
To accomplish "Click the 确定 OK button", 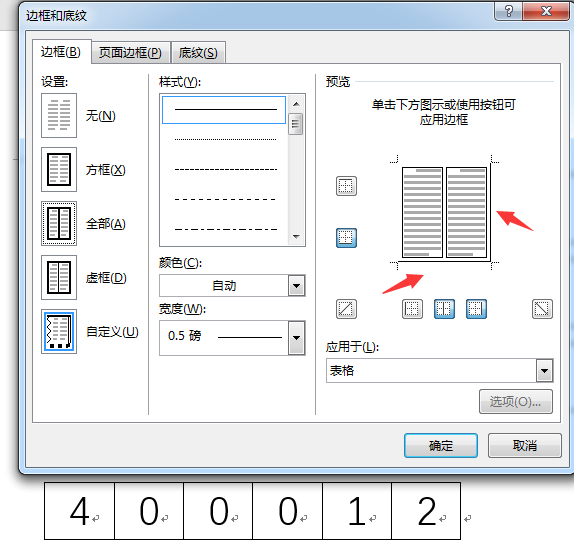I will pos(441,445).
